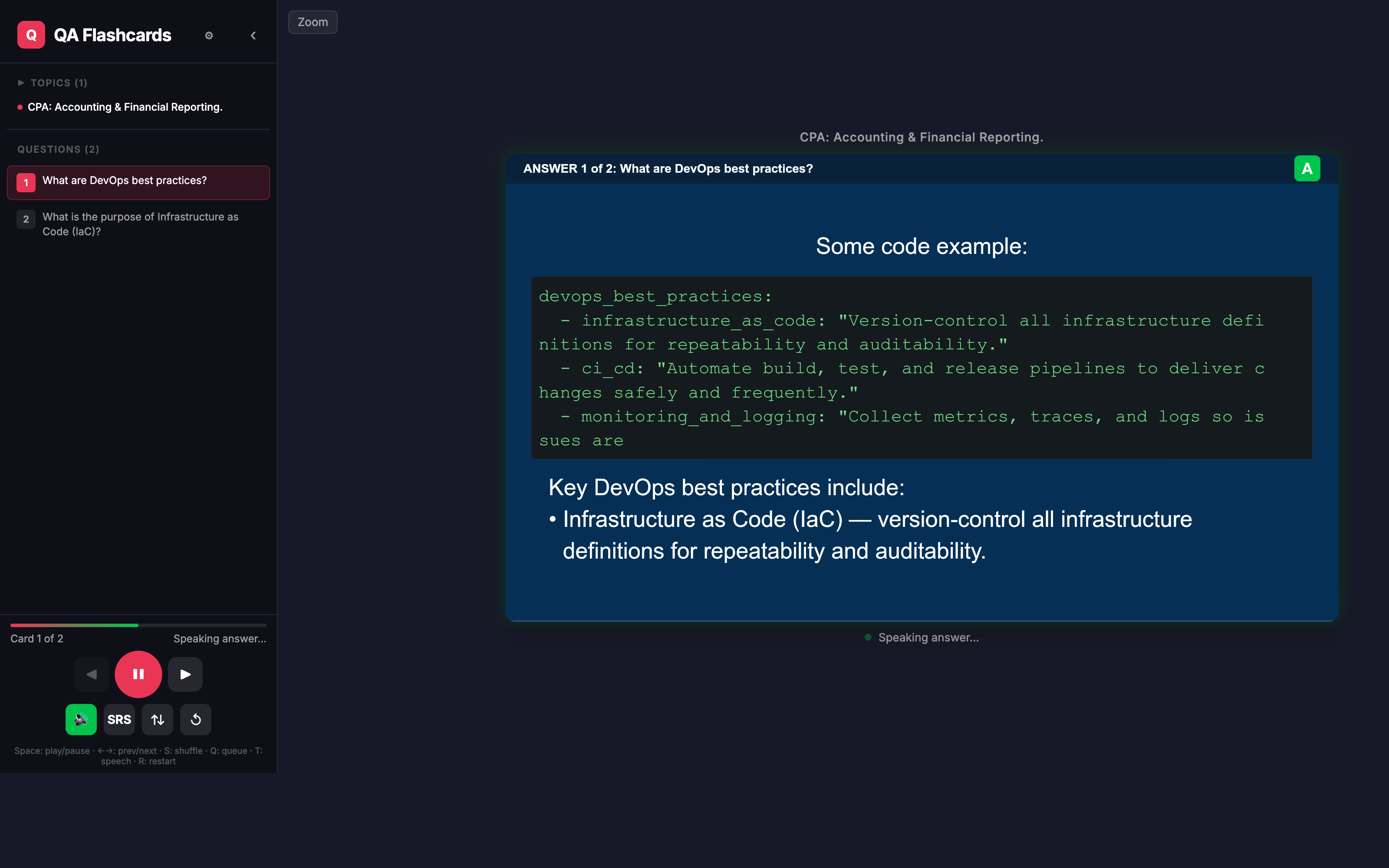
Task: Select question about Infrastructure as Code purpose
Action: (140, 224)
